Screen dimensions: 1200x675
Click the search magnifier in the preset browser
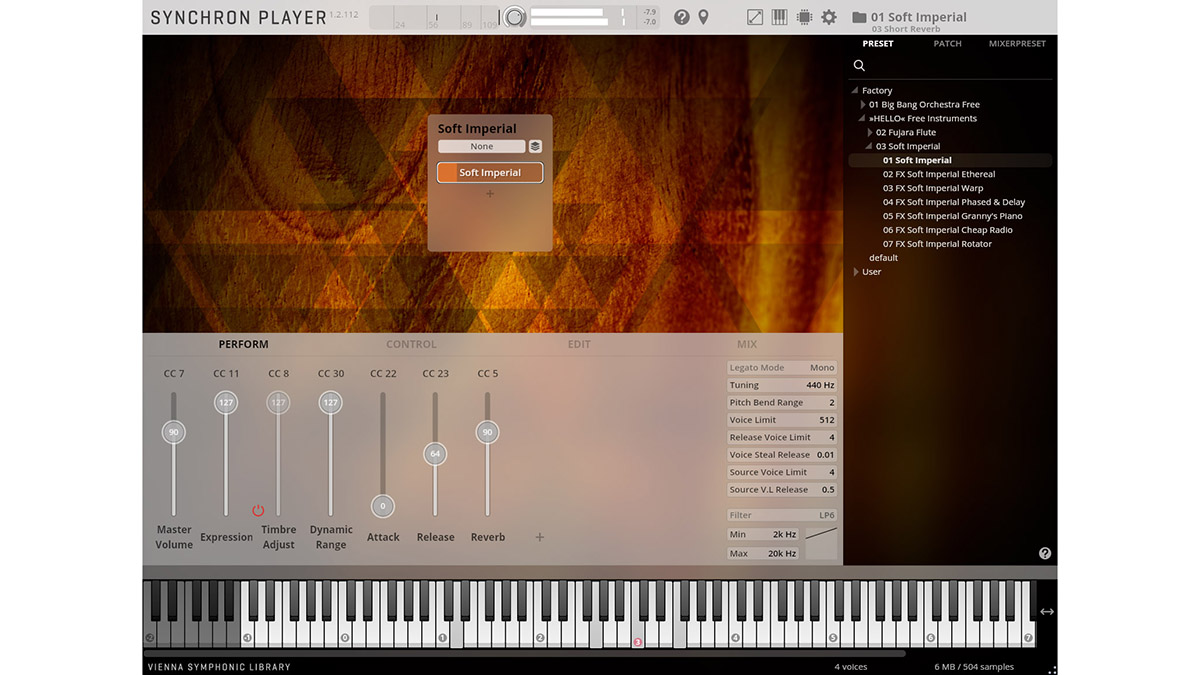point(859,65)
